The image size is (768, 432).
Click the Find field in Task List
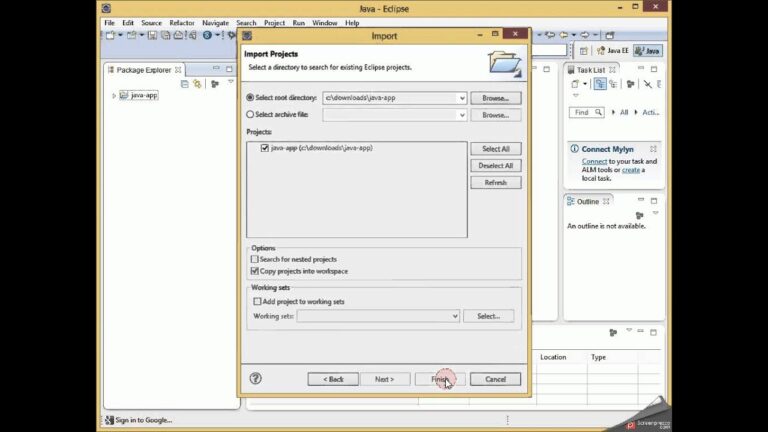pyautogui.click(x=586, y=113)
